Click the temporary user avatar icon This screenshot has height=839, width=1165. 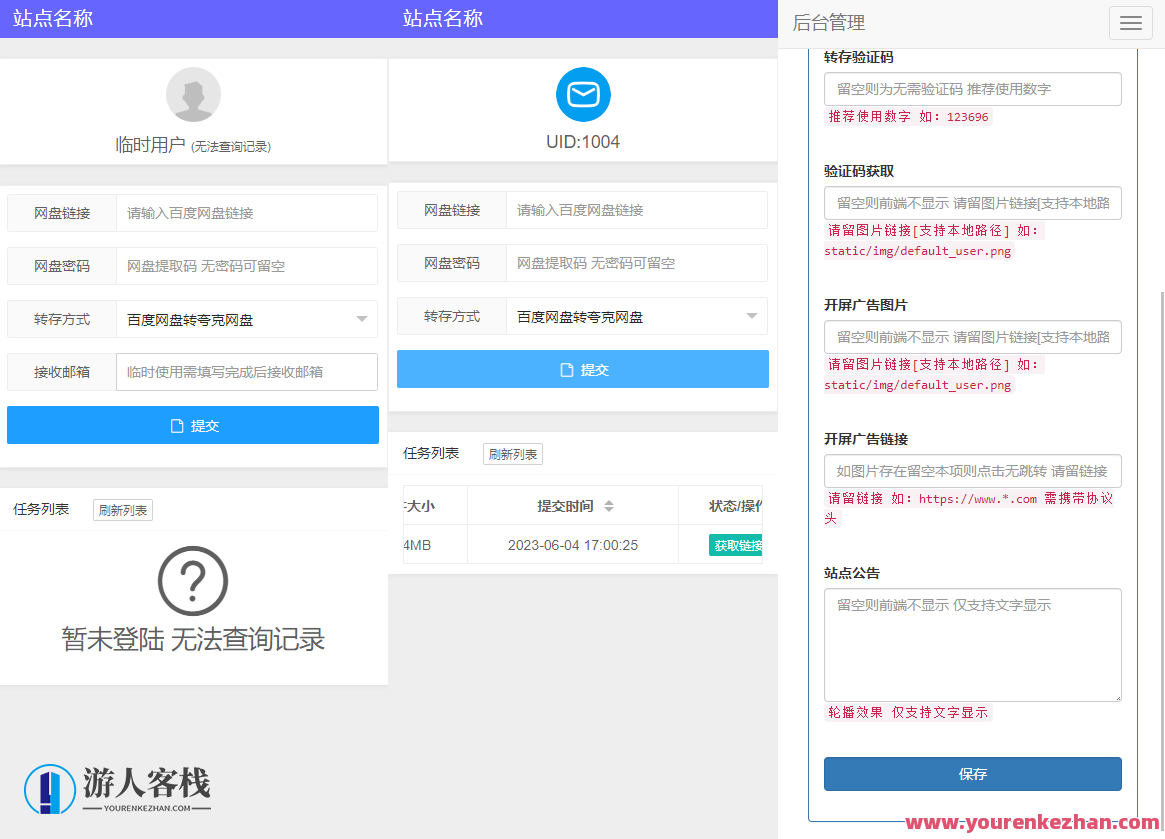[192, 94]
